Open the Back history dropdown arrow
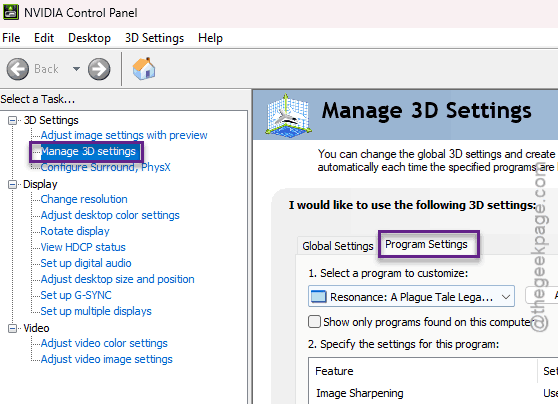The width and height of the screenshot is (558, 404). pyautogui.click(x=76, y=69)
